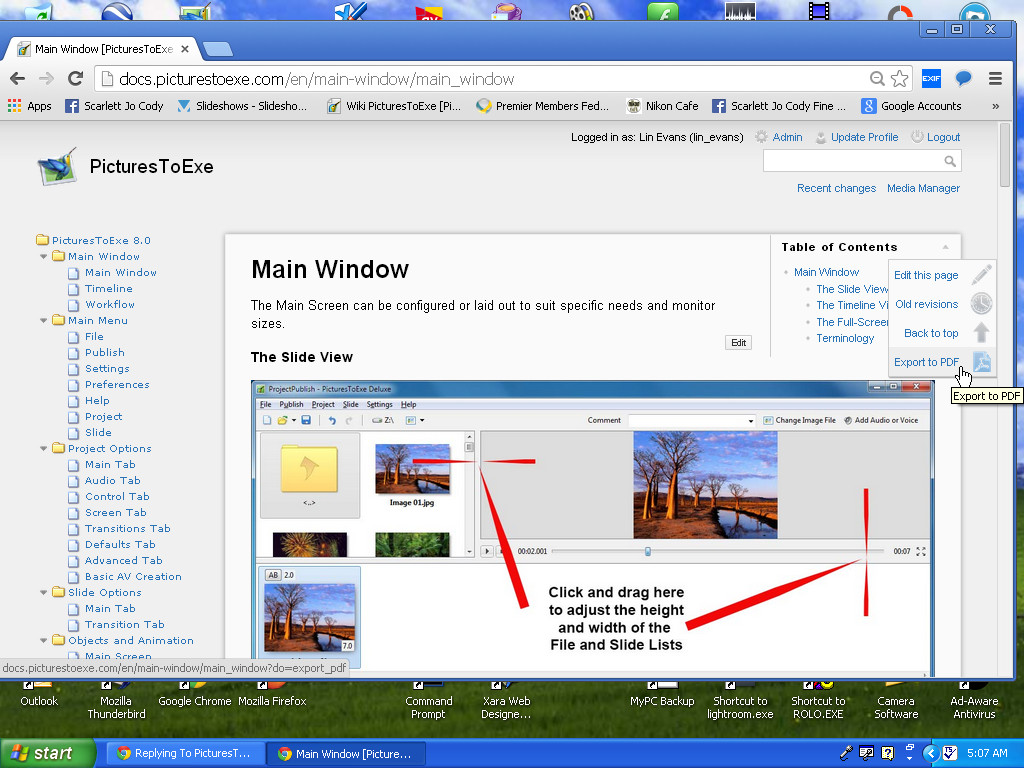Click the EXIF extension icon
The height and width of the screenshot is (768, 1024).
pyautogui.click(x=931, y=79)
